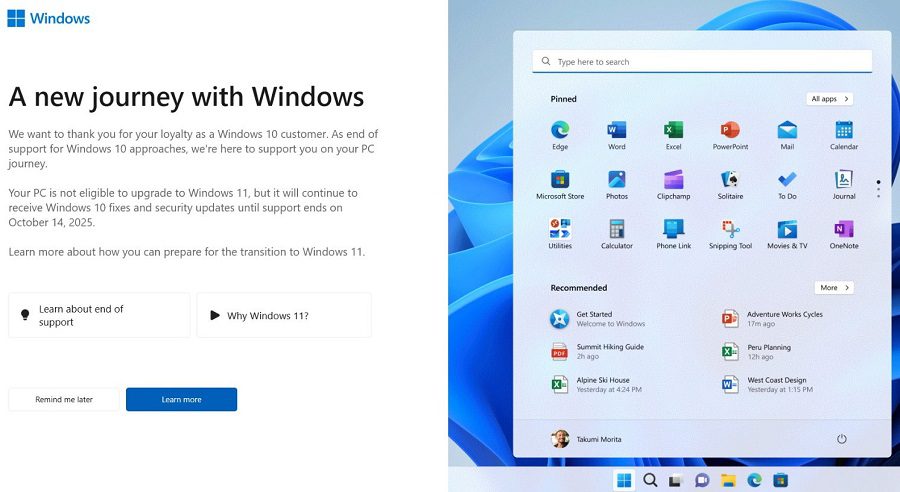Expand More recommended items
Image resolution: width=900 pixels, height=492 pixels.
tap(834, 288)
